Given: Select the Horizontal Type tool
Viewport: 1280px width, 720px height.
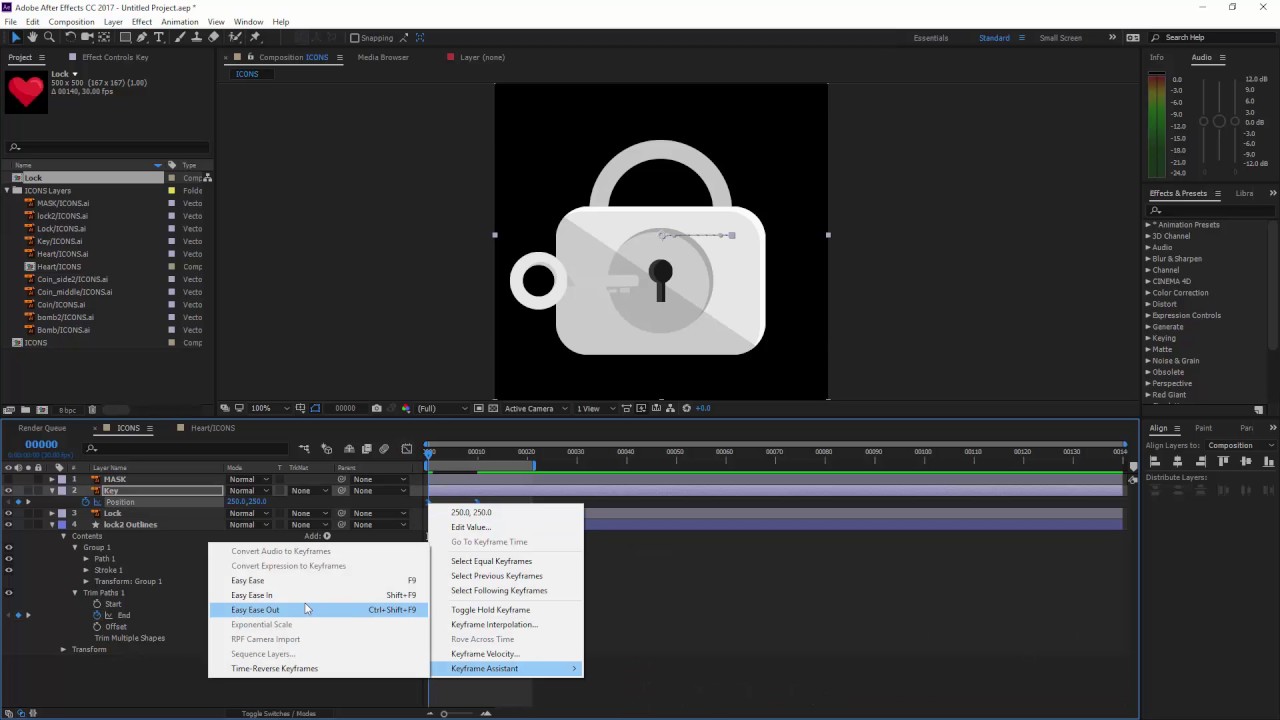Looking at the screenshot, I should point(158,37).
